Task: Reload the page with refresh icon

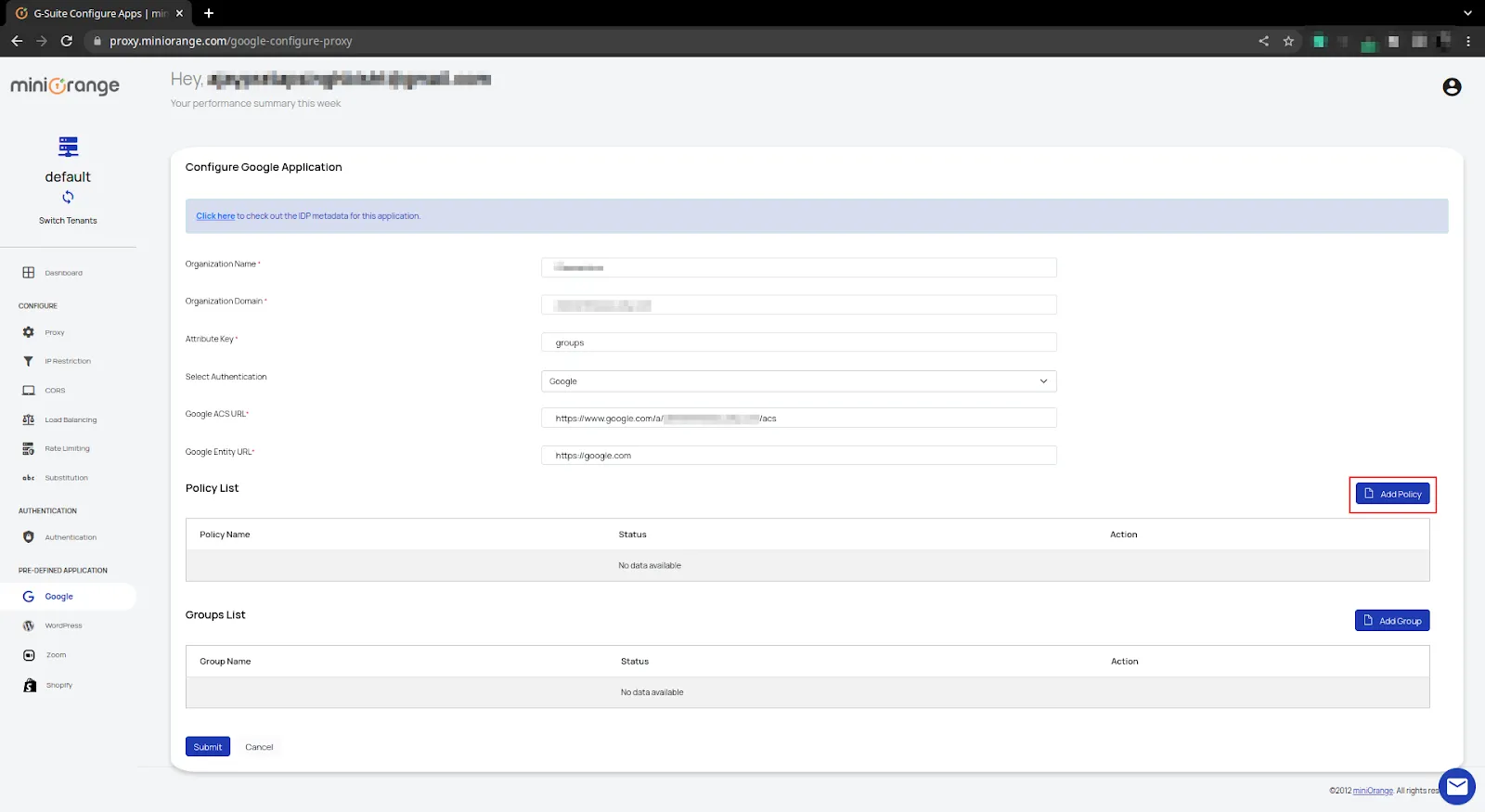Action: tap(67, 41)
